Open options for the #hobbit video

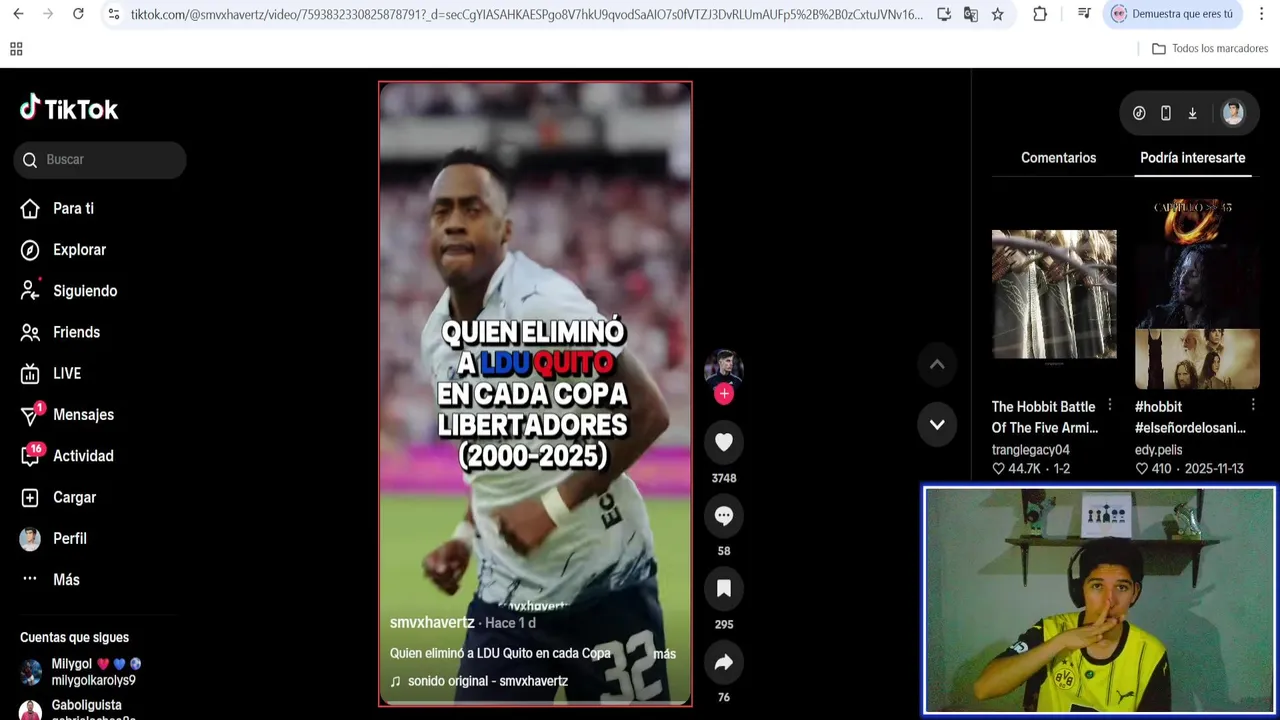pyautogui.click(x=1252, y=405)
